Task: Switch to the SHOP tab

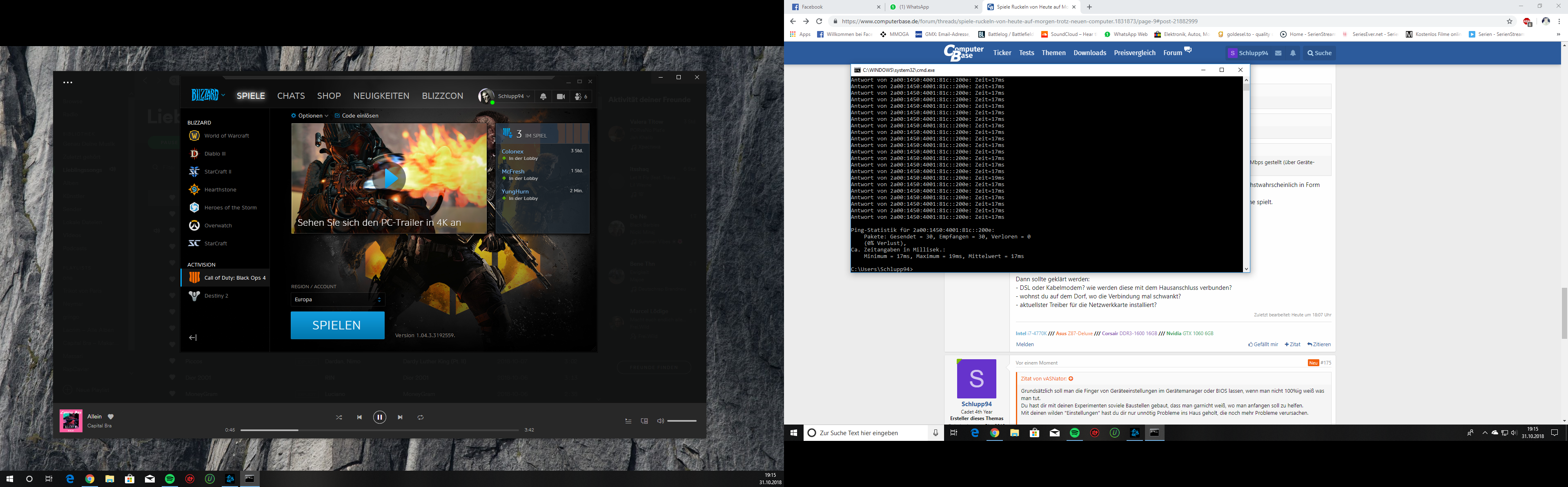Action: pyautogui.click(x=329, y=96)
